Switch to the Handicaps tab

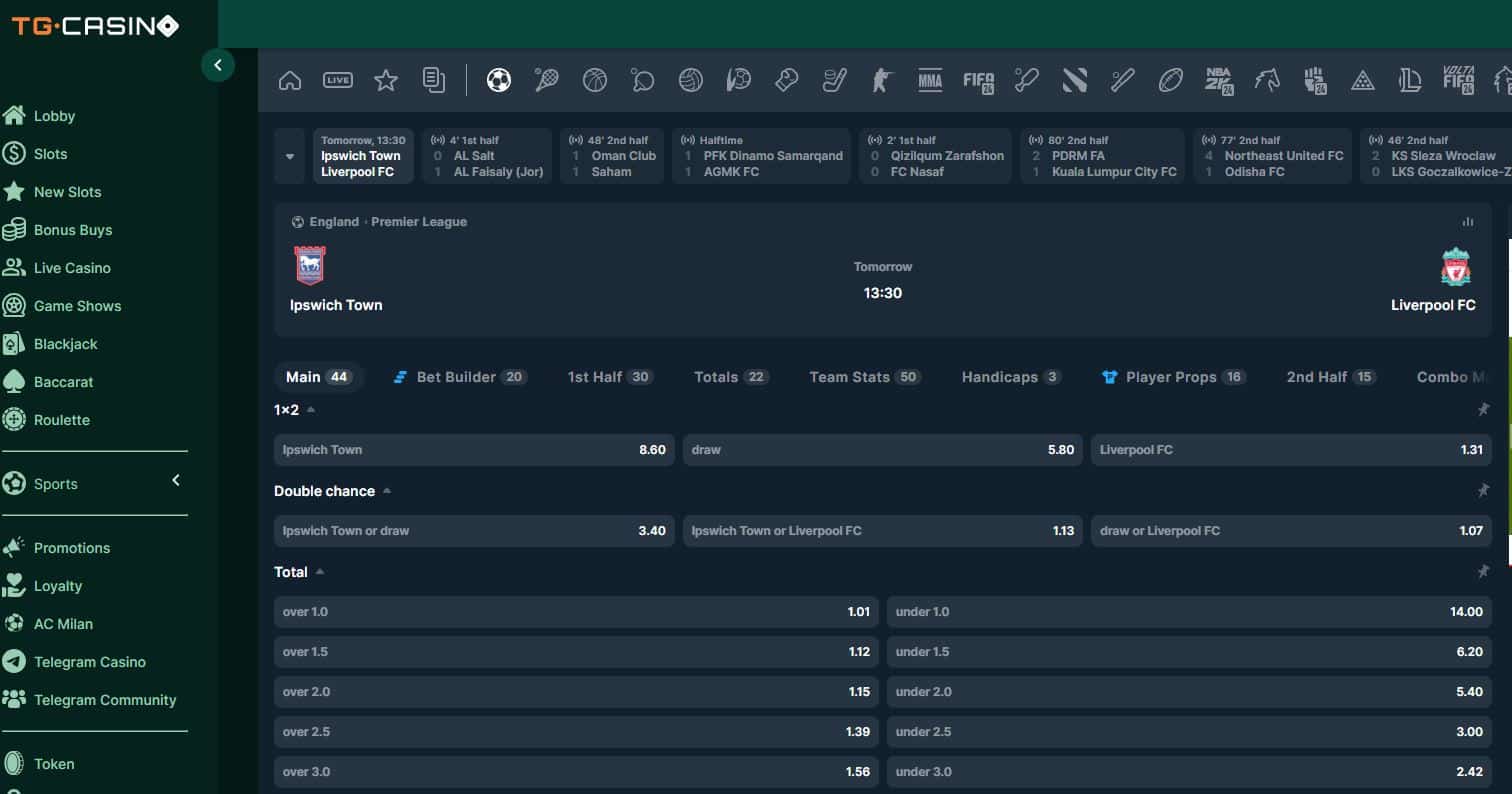click(x=1011, y=377)
